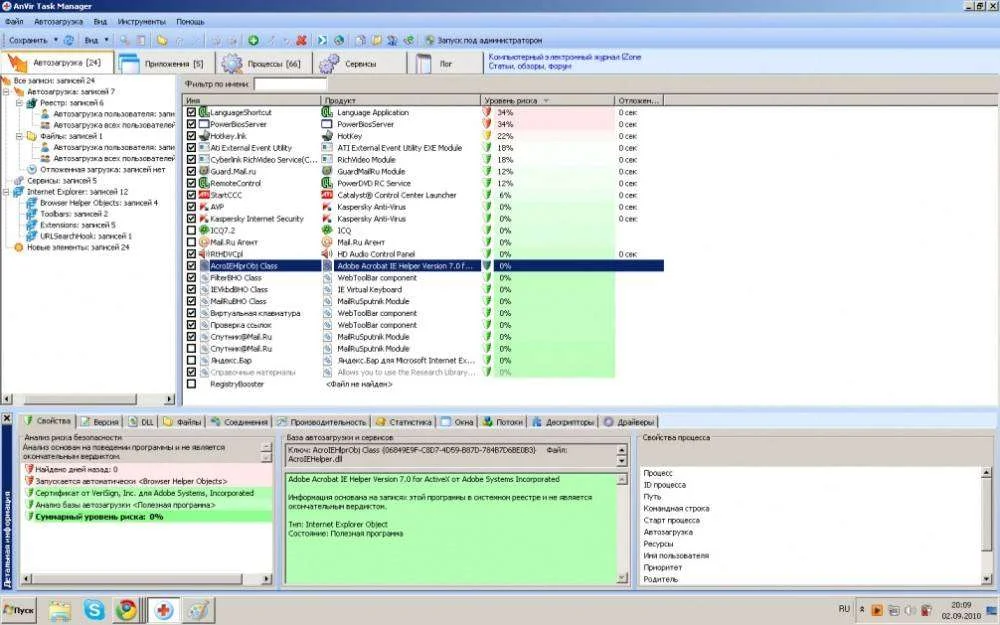Open Skype from the taskbar
Screen dimensions: 1000x625
[94, 608]
